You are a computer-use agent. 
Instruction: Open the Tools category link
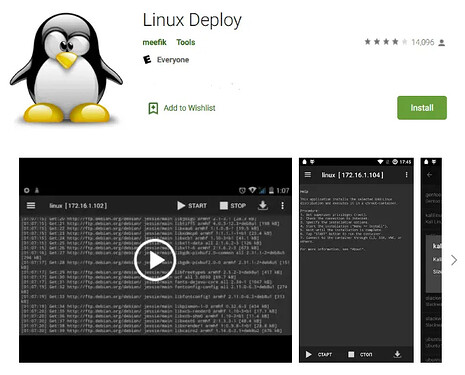(x=186, y=42)
